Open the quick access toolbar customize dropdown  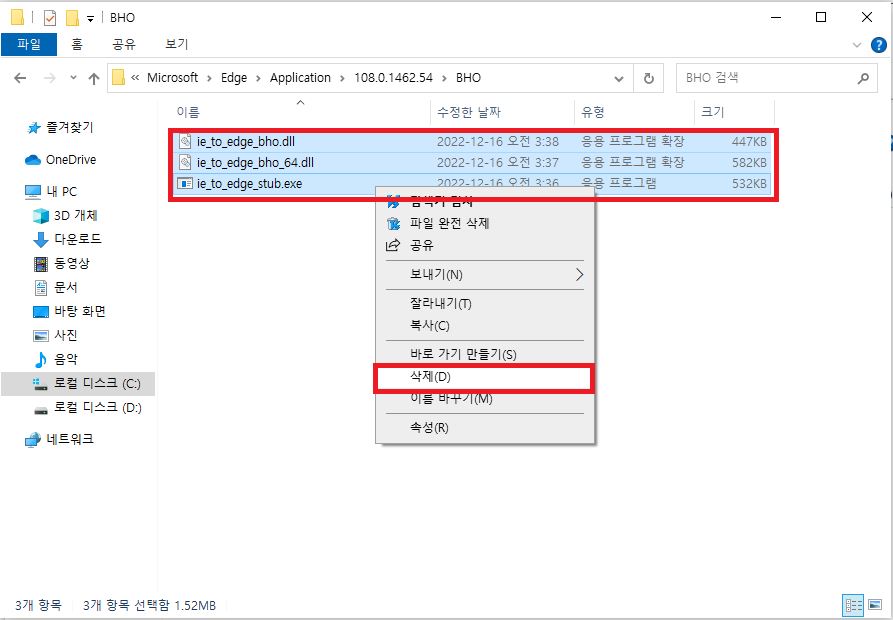(x=89, y=17)
